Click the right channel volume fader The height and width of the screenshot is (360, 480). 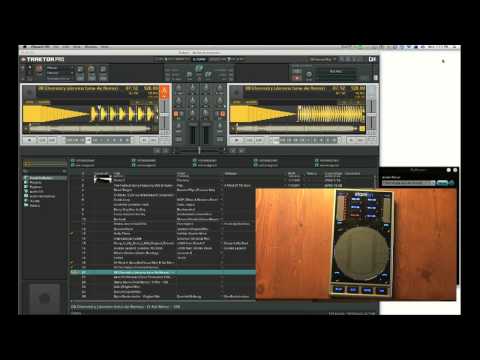[206, 135]
